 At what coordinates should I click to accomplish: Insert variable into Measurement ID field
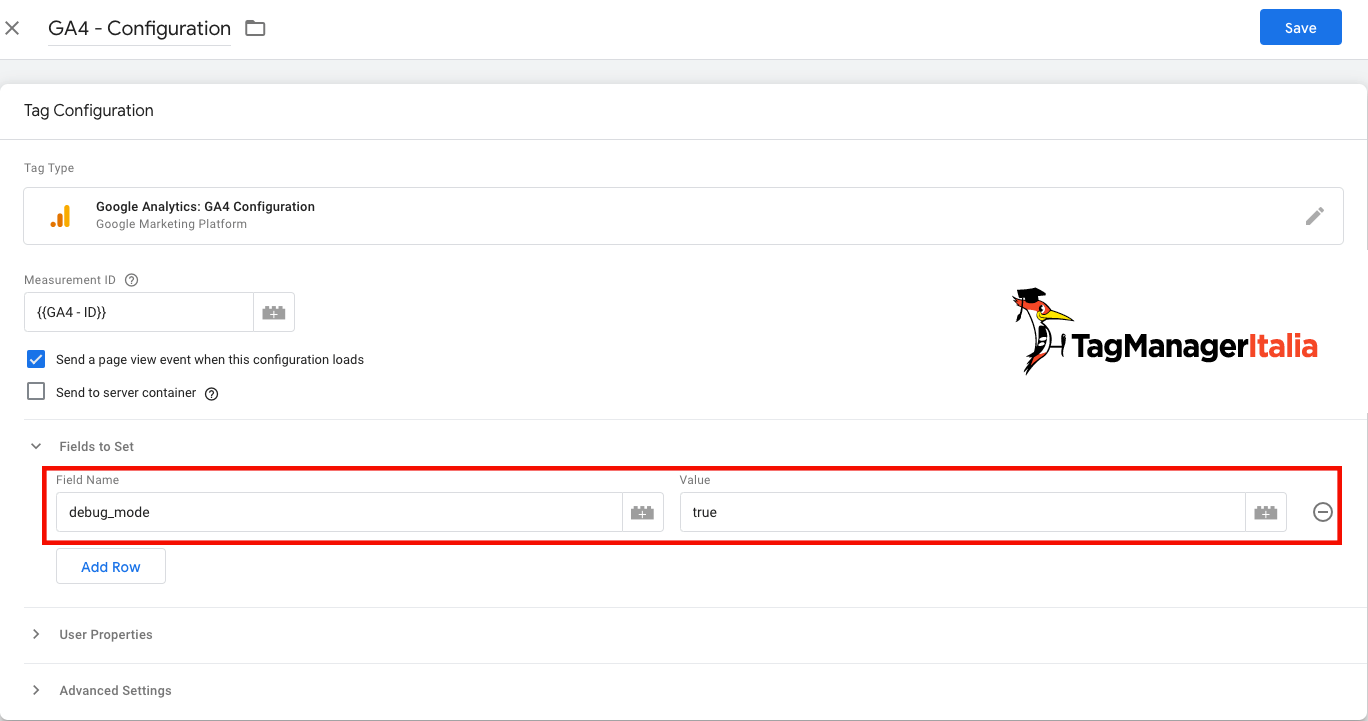[x=274, y=312]
